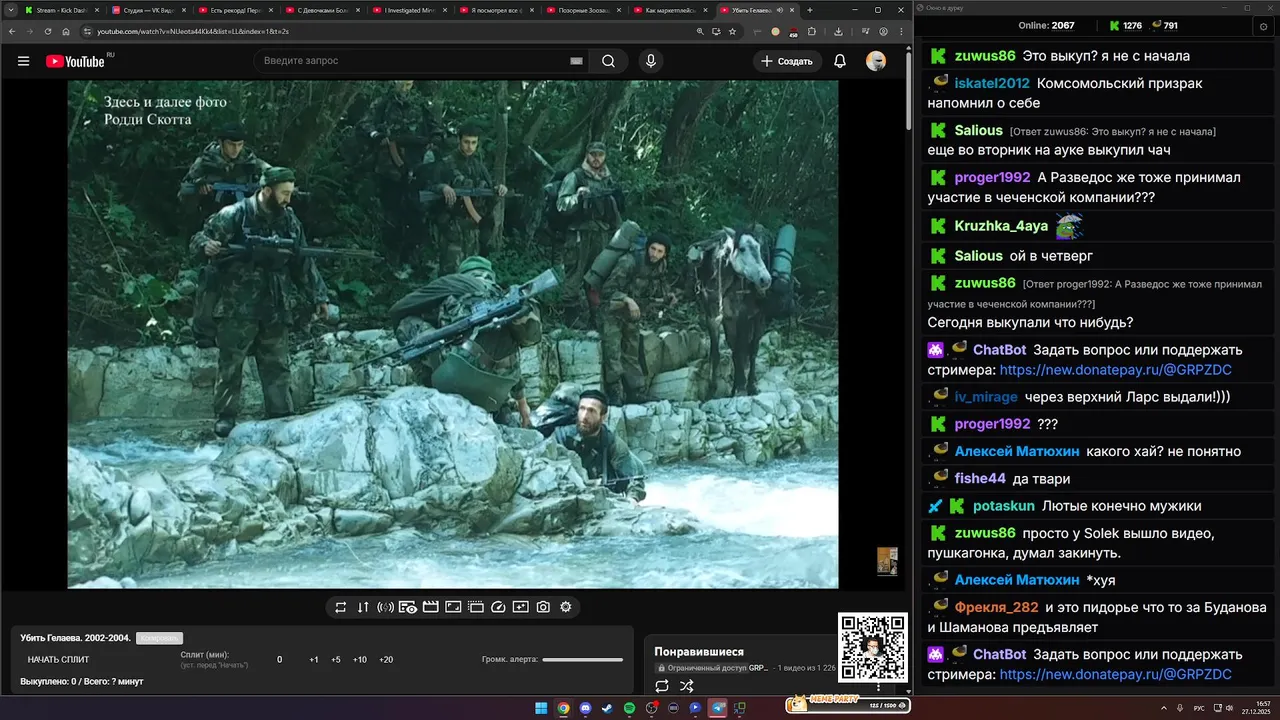This screenshot has height=720, width=1280.
Task: Open the three-dot menu of the Понравившиеся playlist
Action: coord(879,687)
